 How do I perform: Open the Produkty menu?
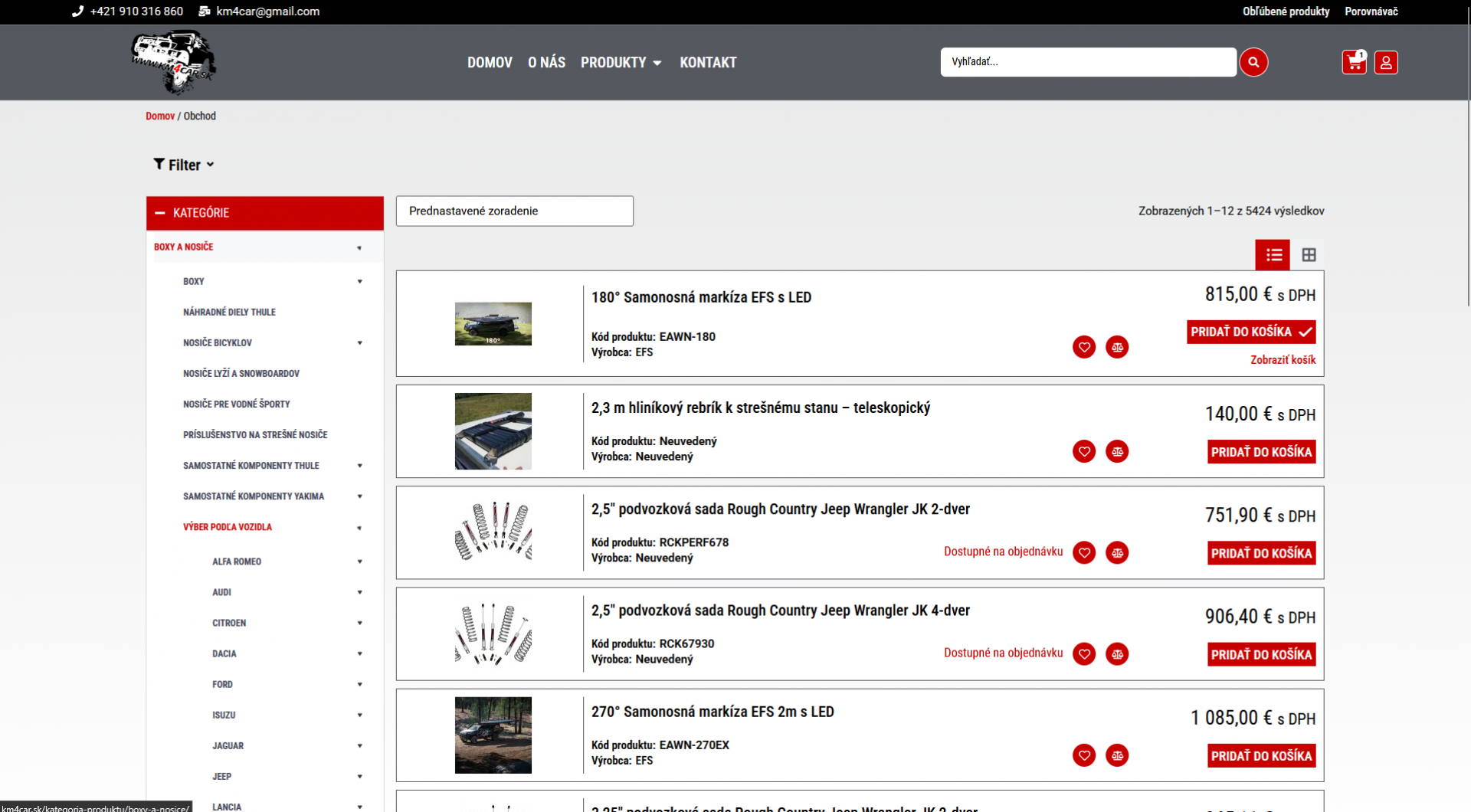(621, 63)
